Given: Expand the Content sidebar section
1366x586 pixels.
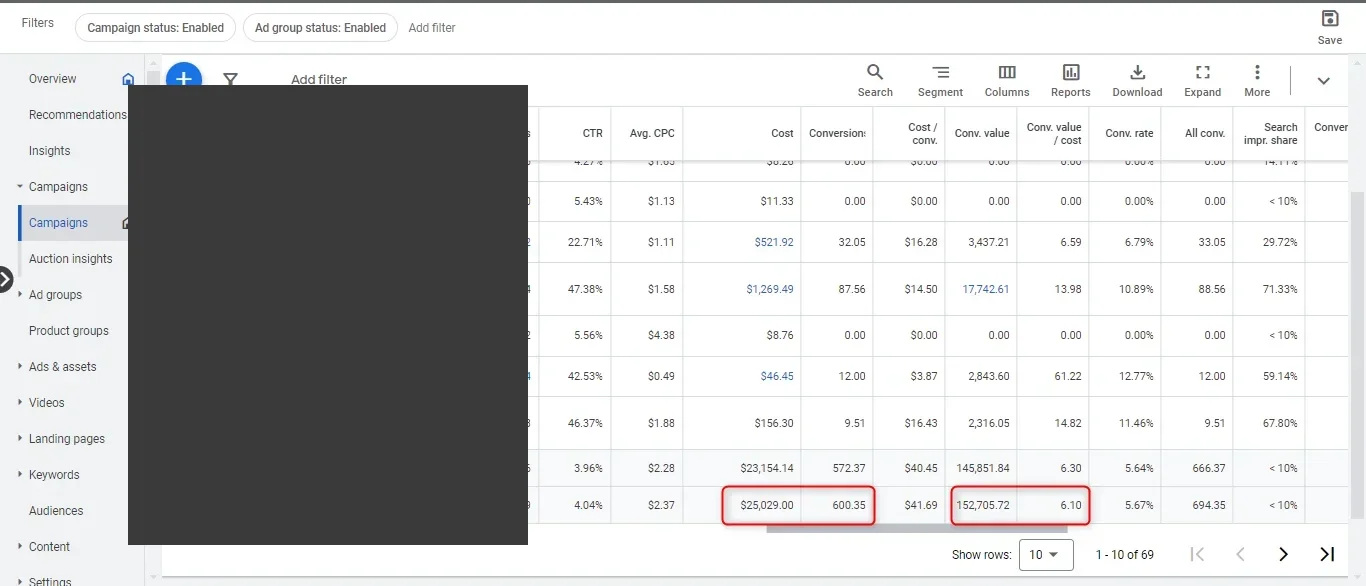Looking at the screenshot, I should [20, 547].
